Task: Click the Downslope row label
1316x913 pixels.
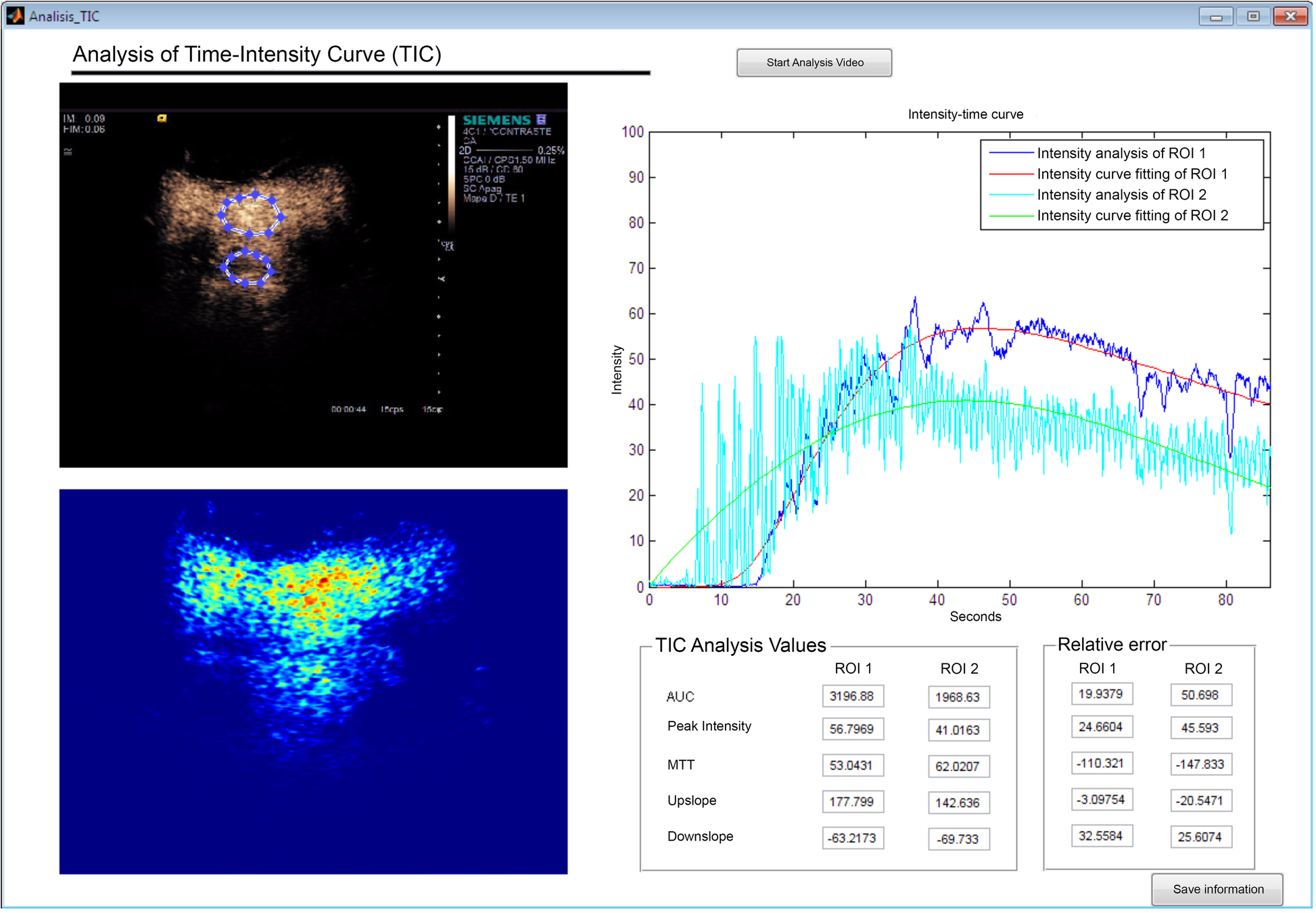Action: click(700, 837)
